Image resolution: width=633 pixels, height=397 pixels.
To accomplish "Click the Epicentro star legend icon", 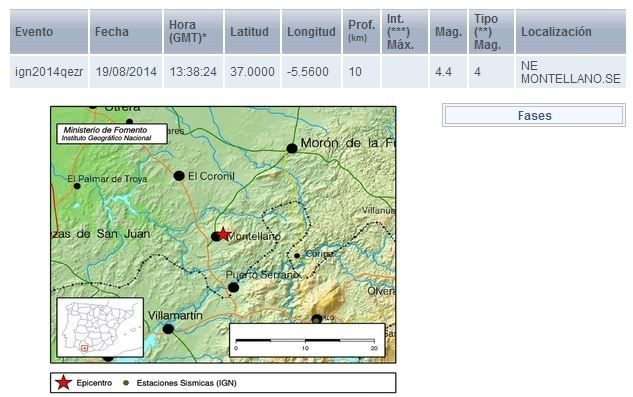I will point(63,382).
